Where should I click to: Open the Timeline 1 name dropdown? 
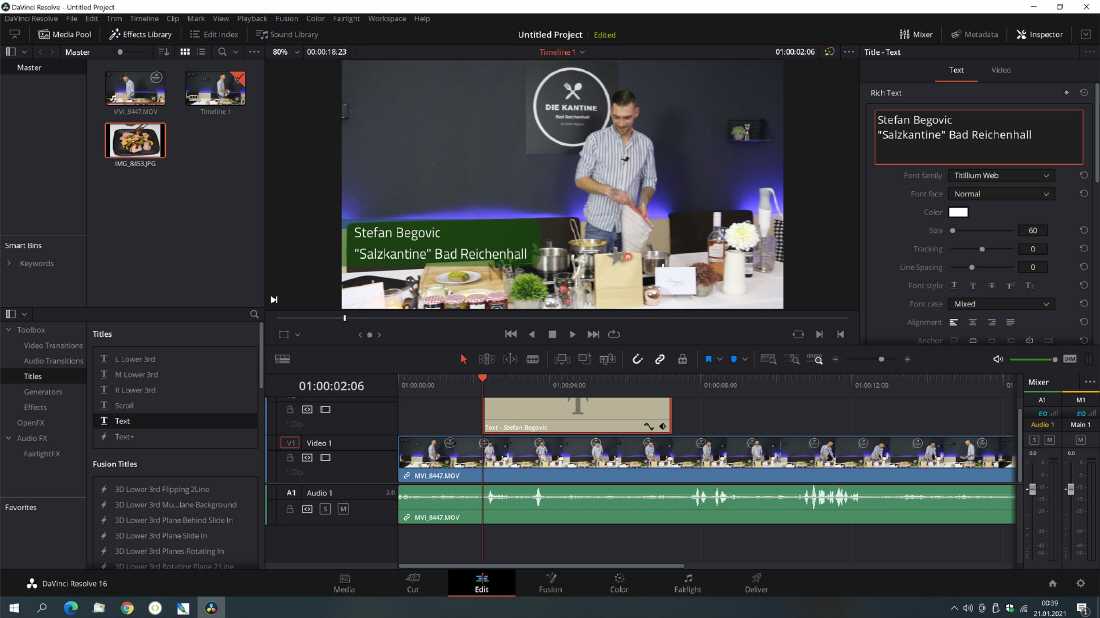point(562,52)
